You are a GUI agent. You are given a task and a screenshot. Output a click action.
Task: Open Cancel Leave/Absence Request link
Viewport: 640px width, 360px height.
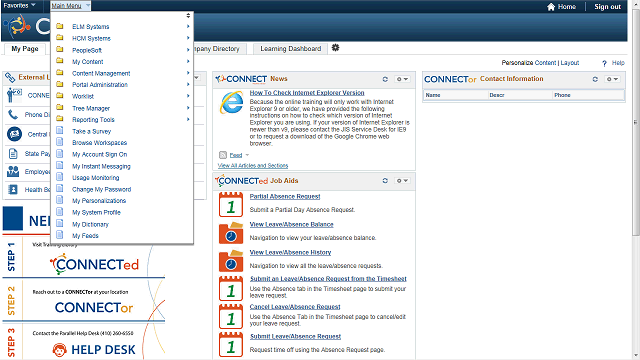(295, 307)
